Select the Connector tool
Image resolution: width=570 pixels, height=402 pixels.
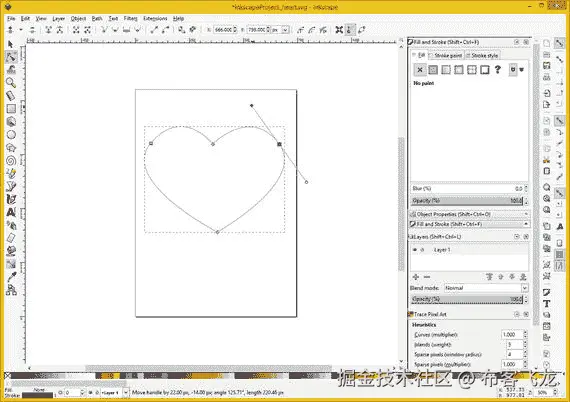click(11, 290)
